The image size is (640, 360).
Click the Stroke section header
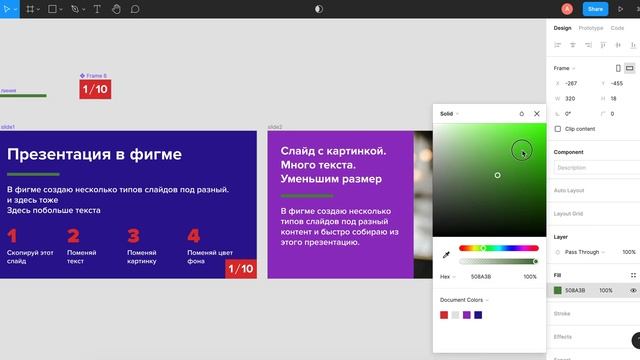click(x=562, y=313)
